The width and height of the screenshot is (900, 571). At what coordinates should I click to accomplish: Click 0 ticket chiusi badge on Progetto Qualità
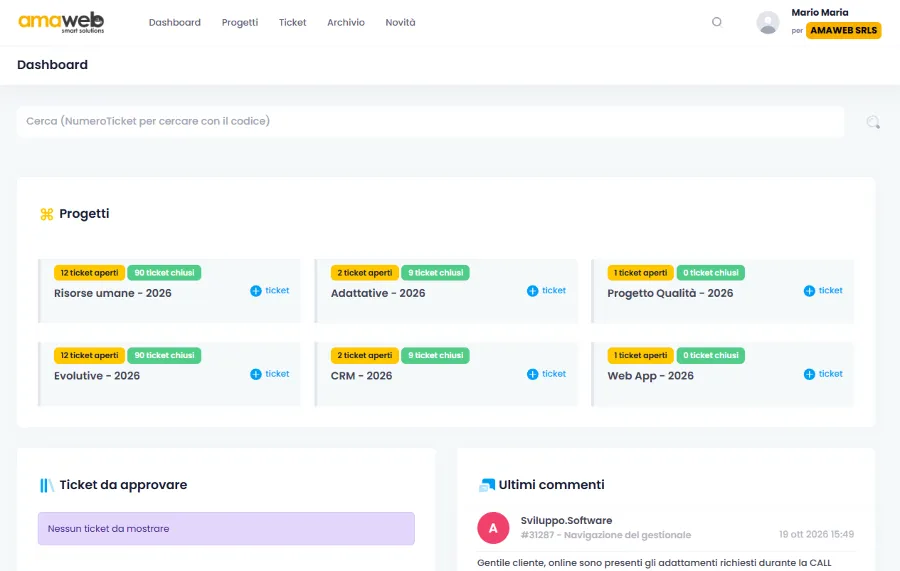[711, 273]
